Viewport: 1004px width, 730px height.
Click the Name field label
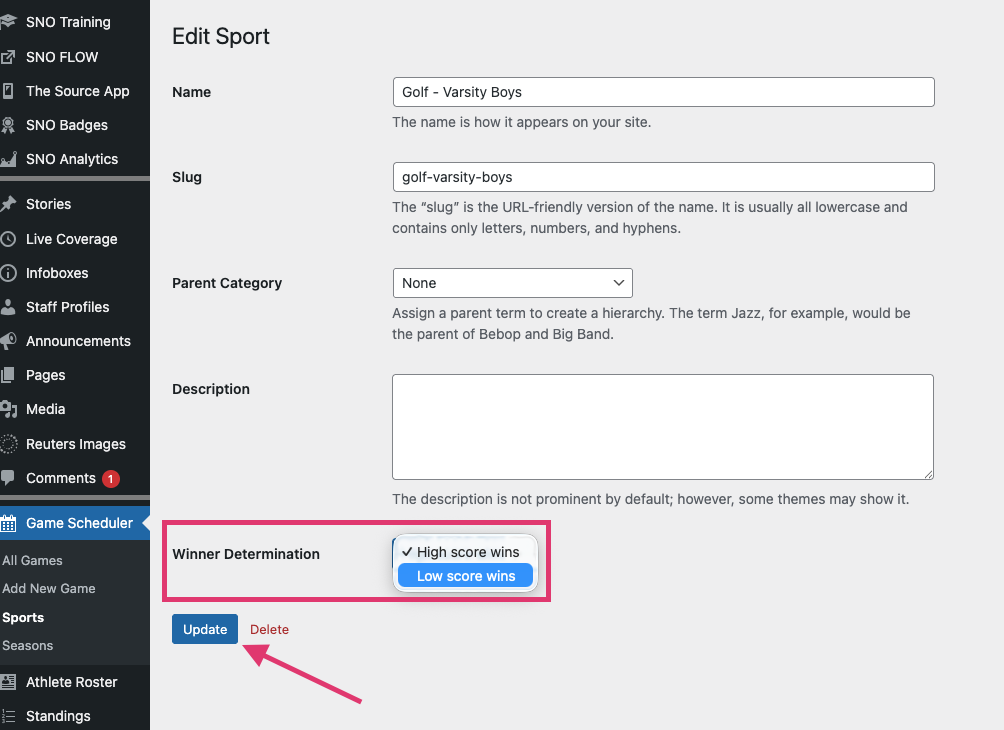pyautogui.click(x=191, y=92)
